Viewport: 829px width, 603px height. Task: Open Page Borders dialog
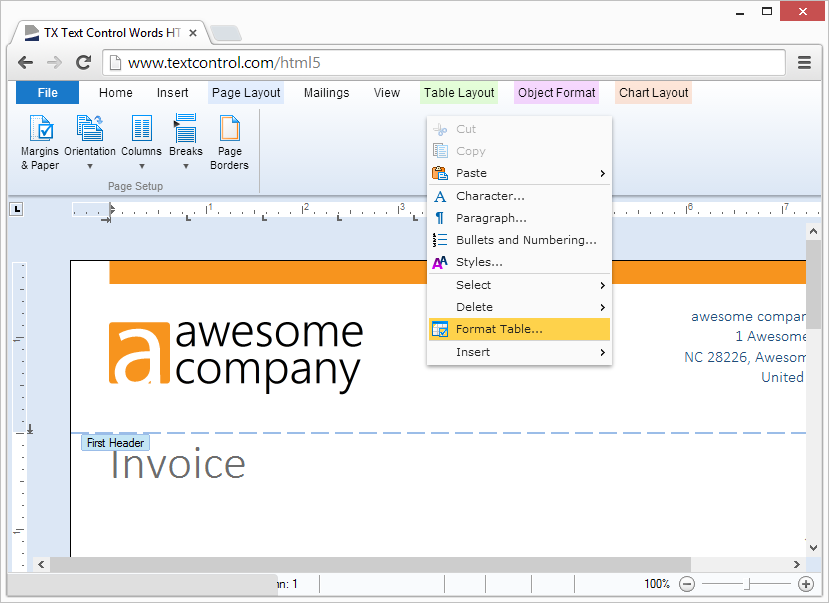pos(229,143)
